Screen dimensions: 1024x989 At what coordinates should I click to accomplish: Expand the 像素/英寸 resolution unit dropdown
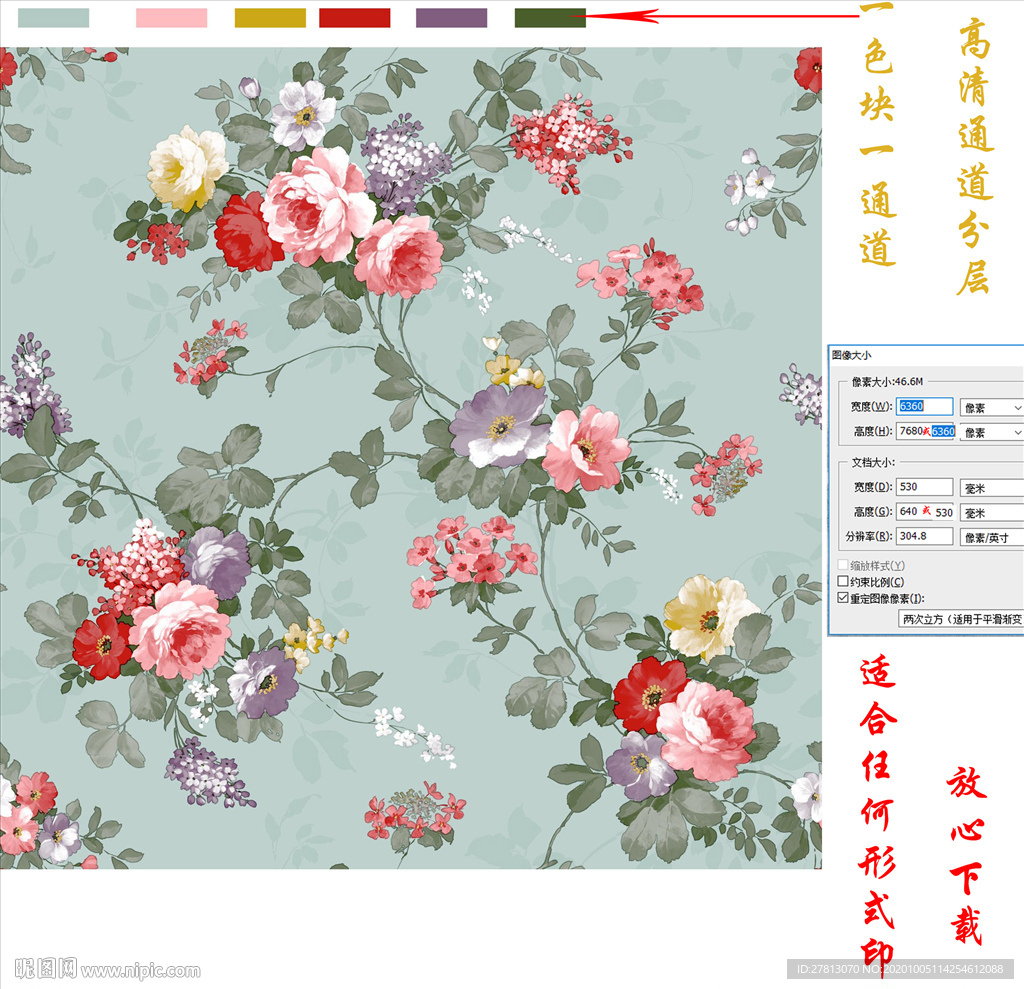pyautogui.click(x=991, y=537)
